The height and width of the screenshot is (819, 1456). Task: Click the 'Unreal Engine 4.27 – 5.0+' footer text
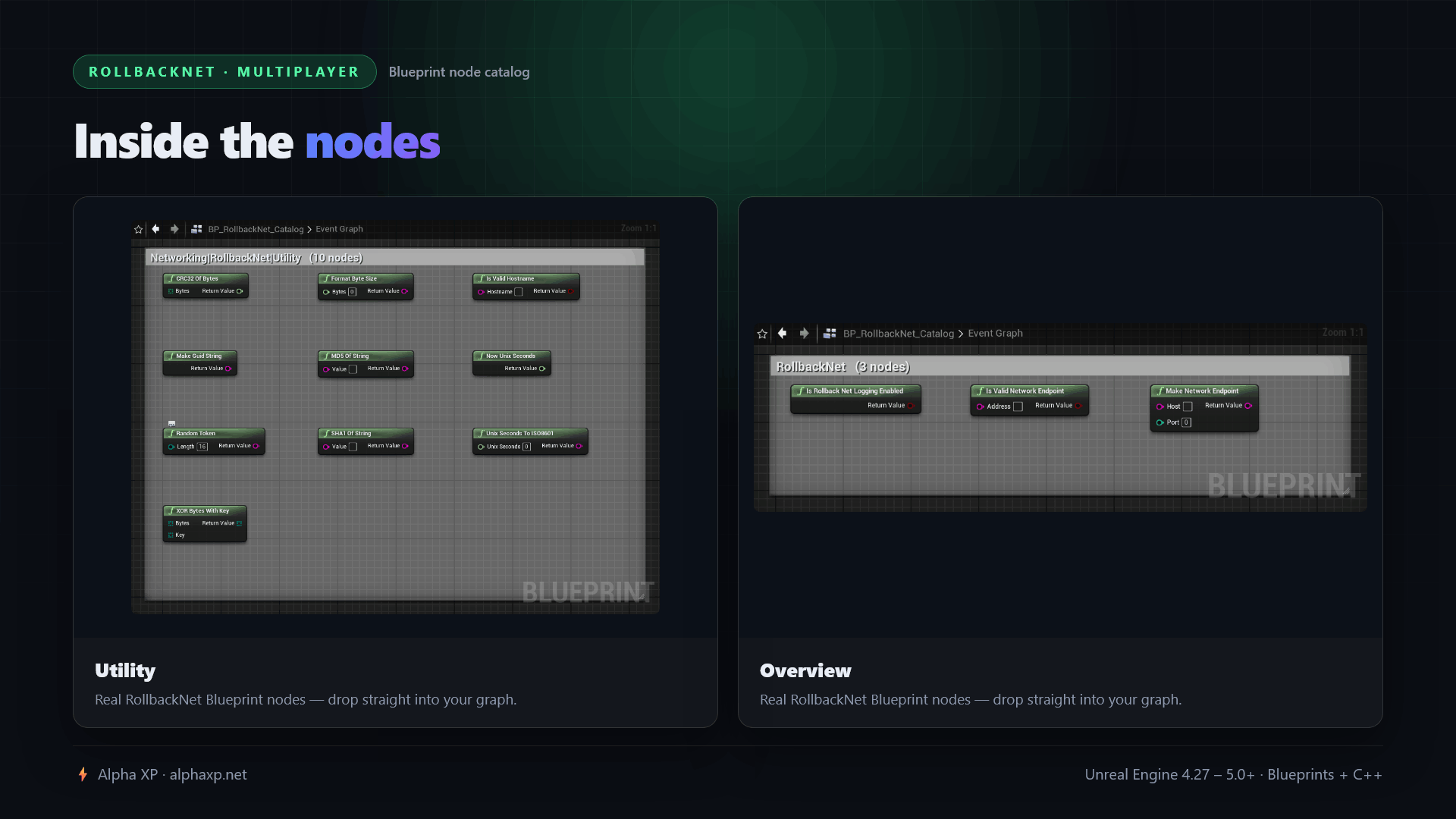[1169, 774]
